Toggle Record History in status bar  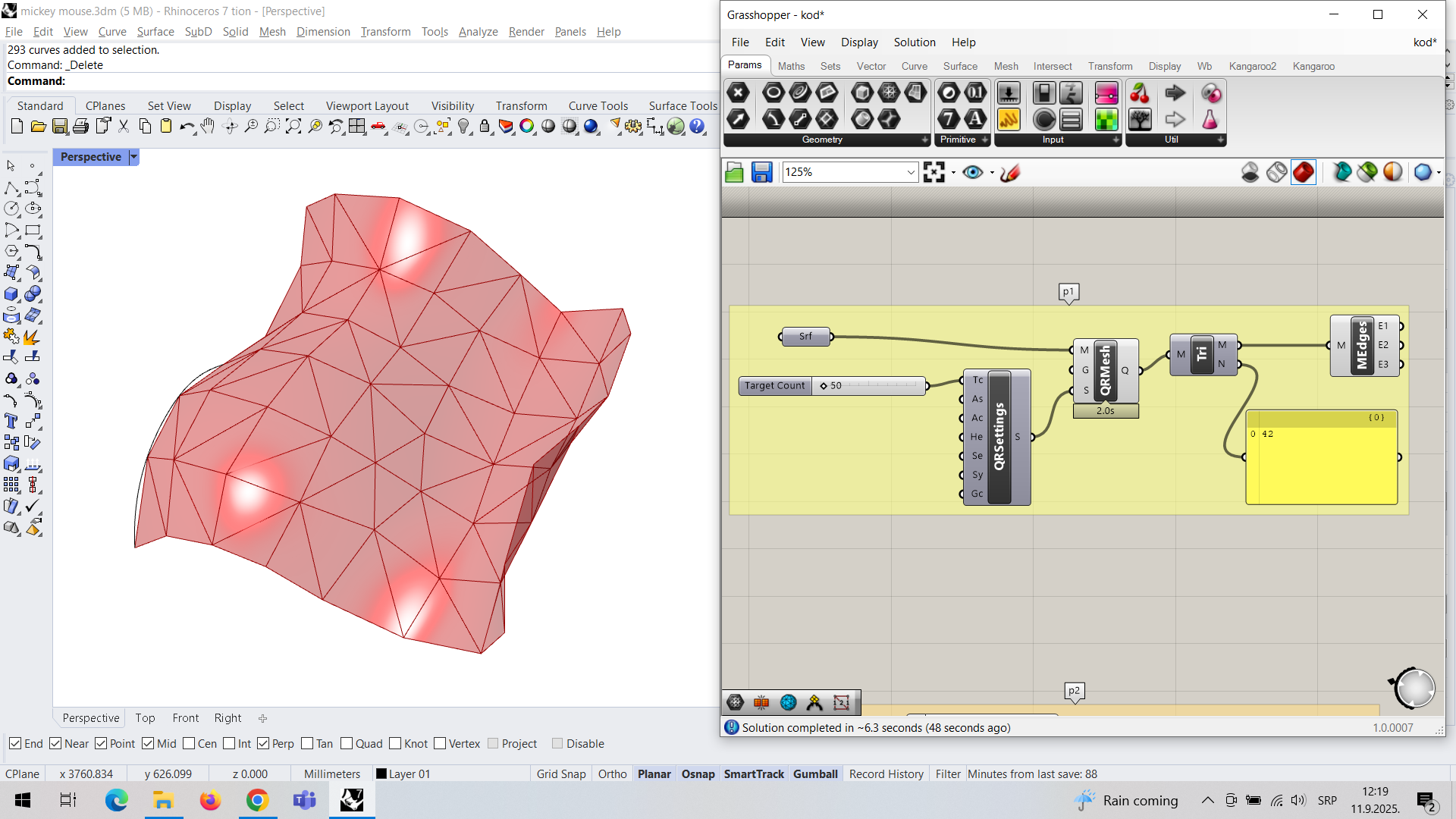click(886, 773)
